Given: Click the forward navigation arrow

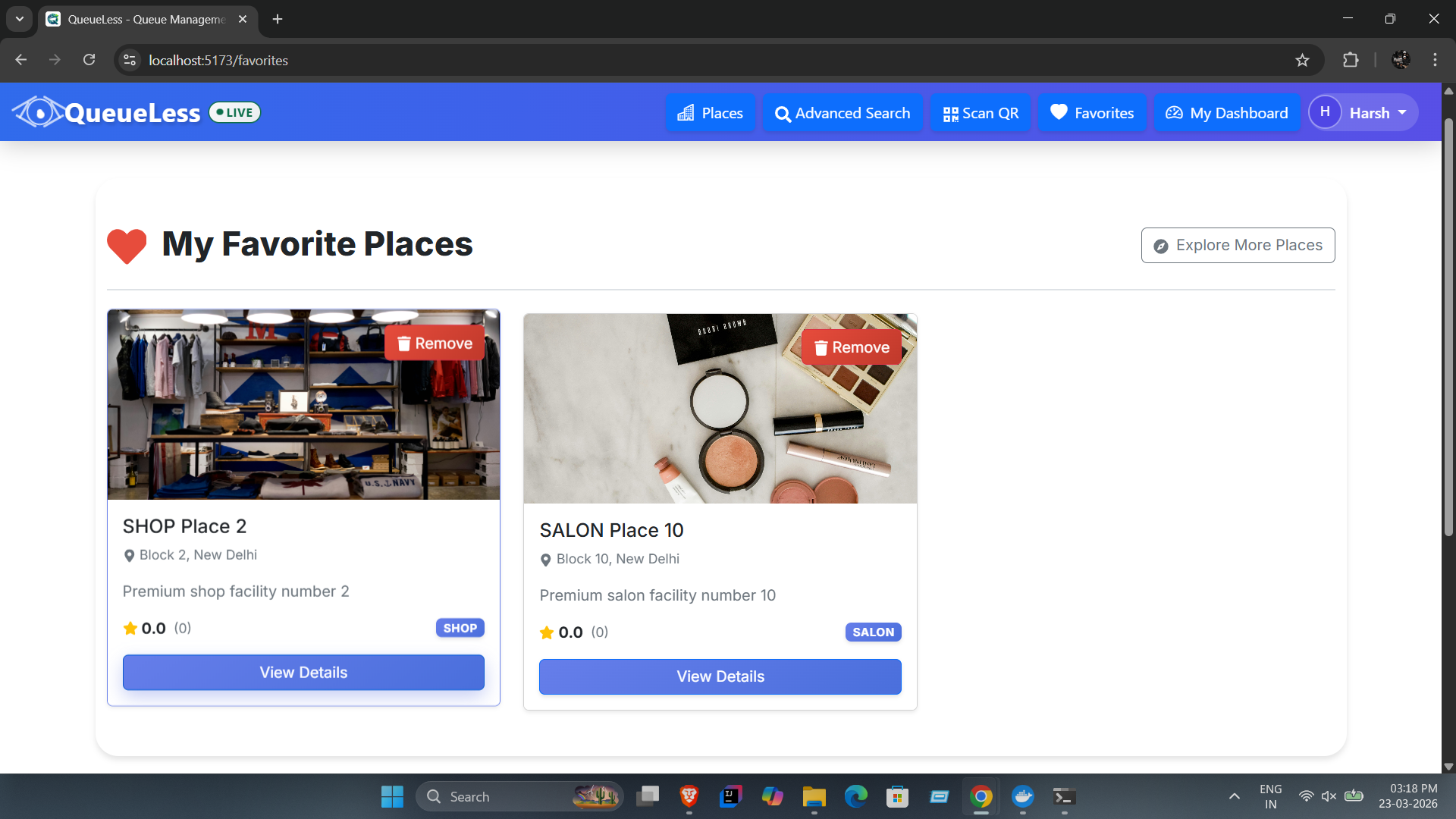Looking at the screenshot, I should click(x=55, y=60).
